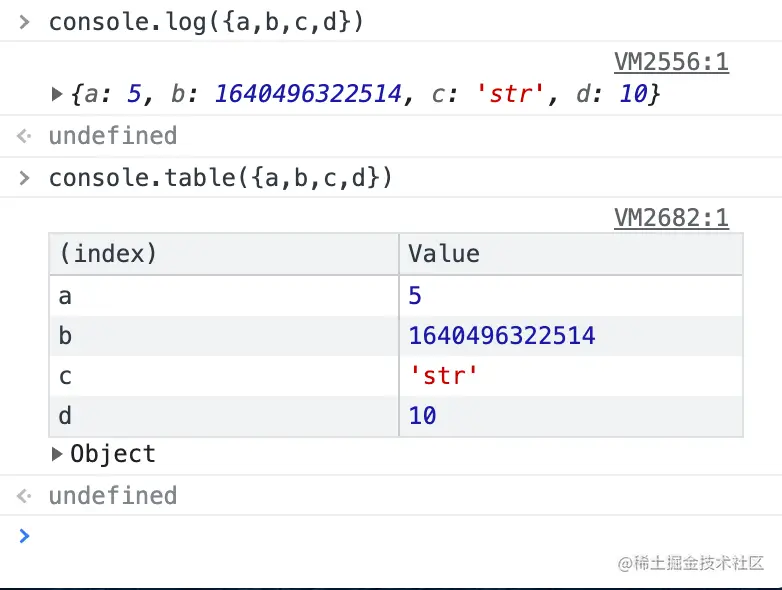
Task: Click the return arrow beside first undefined
Action: click(x=25, y=136)
